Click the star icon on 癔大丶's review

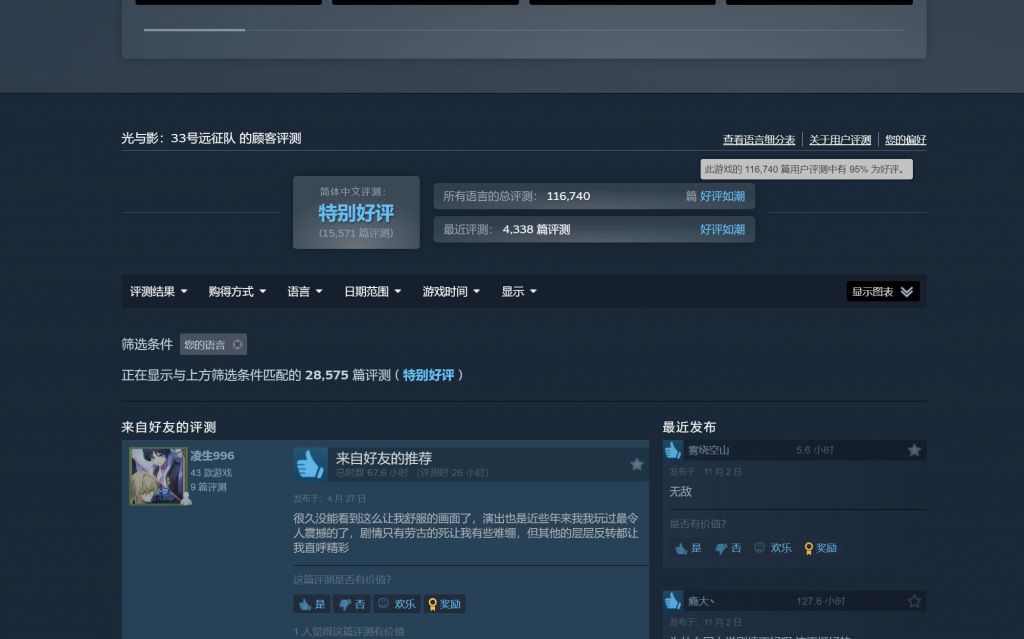(x=912, y=601)
